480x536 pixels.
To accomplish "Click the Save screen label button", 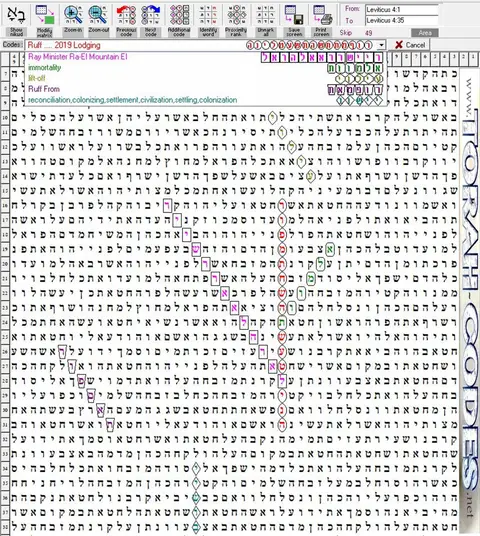I will click(x=294, y=32).
